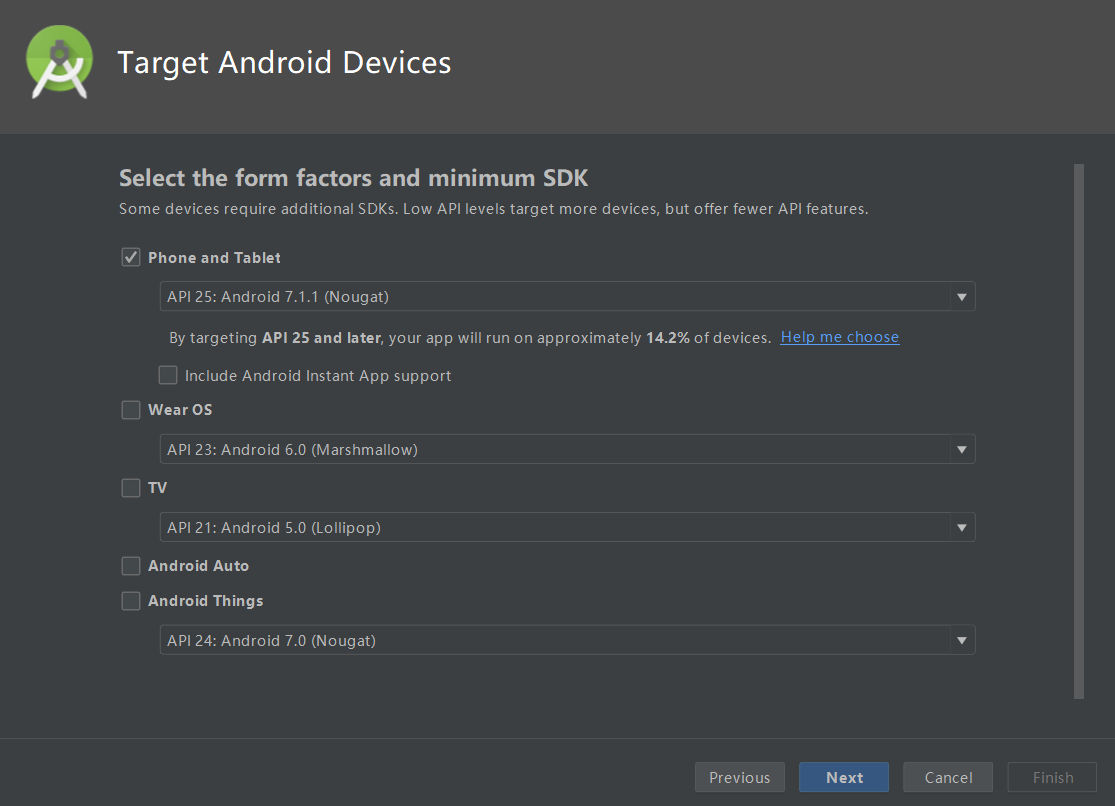This screenshot has width=1115, height=806.
Task: Check the Wear OS form factor
Action: [131, 410]
